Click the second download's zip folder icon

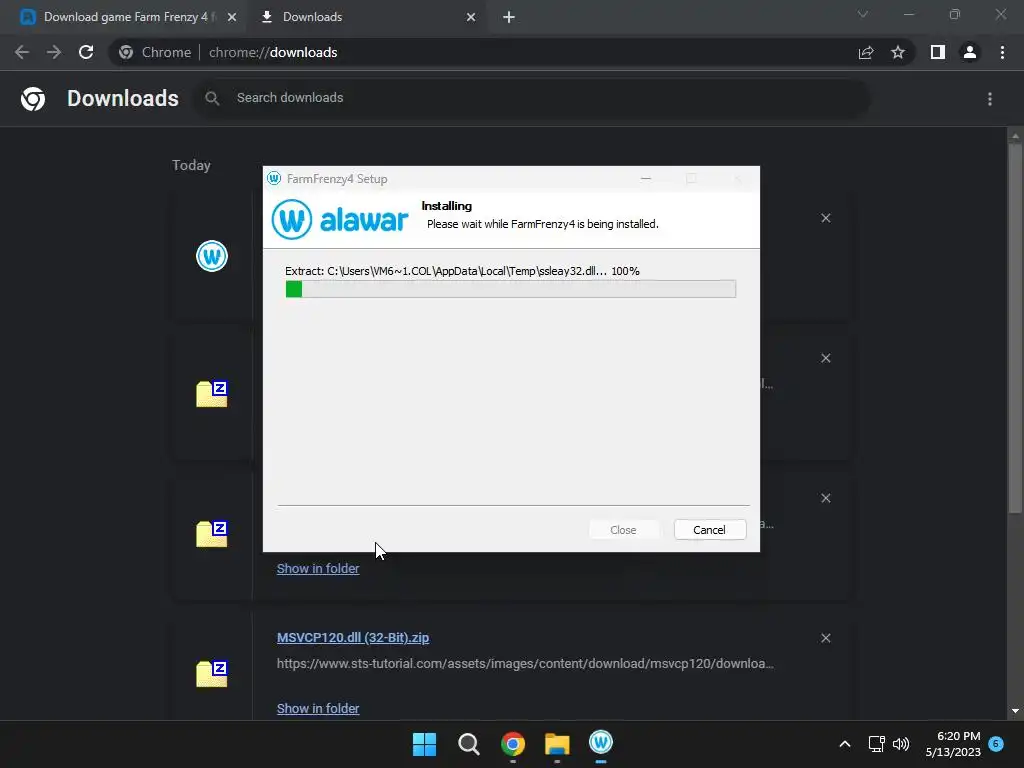(212, 394)
